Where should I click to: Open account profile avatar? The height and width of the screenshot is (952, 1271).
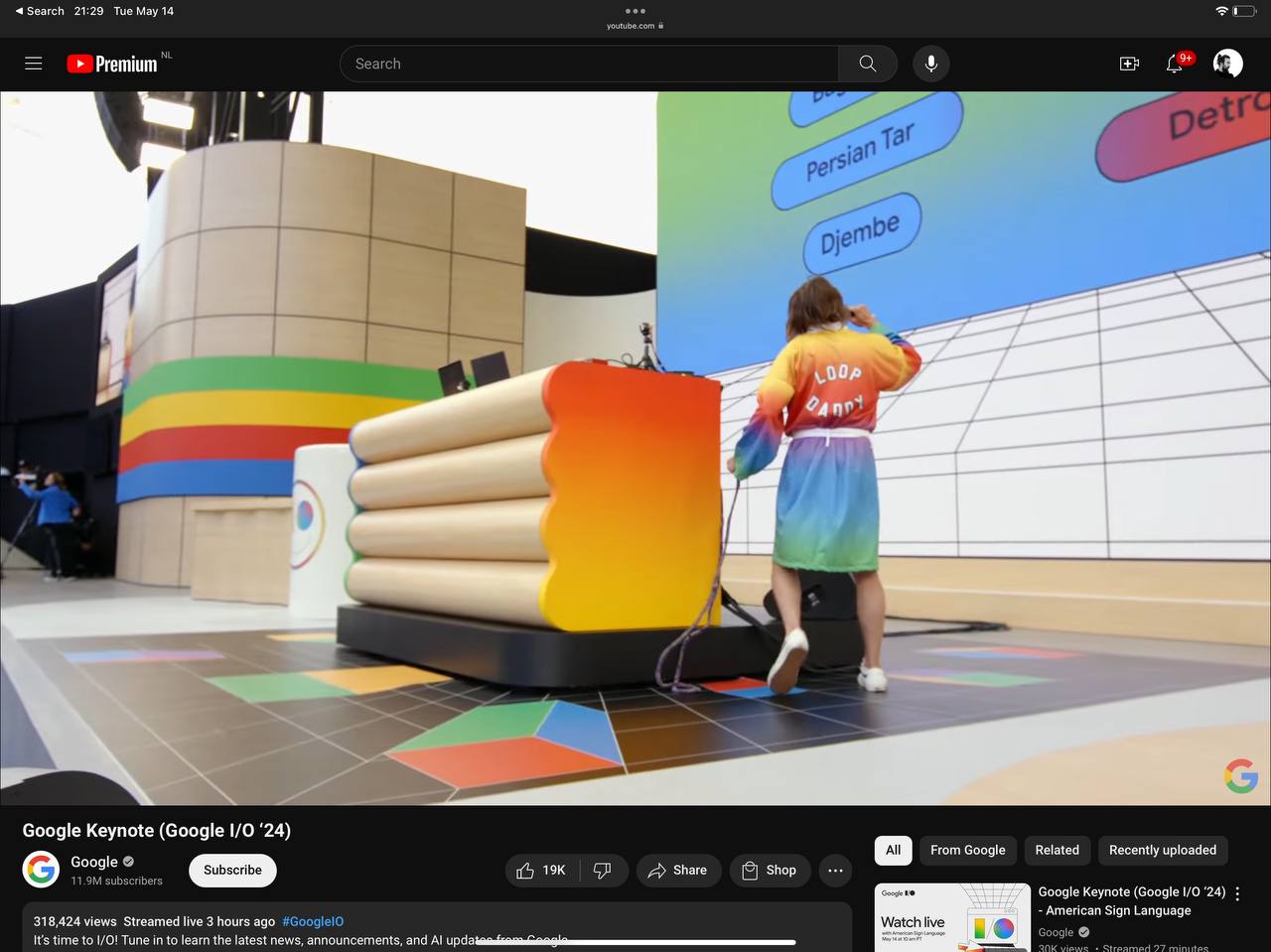(1228, 64)
